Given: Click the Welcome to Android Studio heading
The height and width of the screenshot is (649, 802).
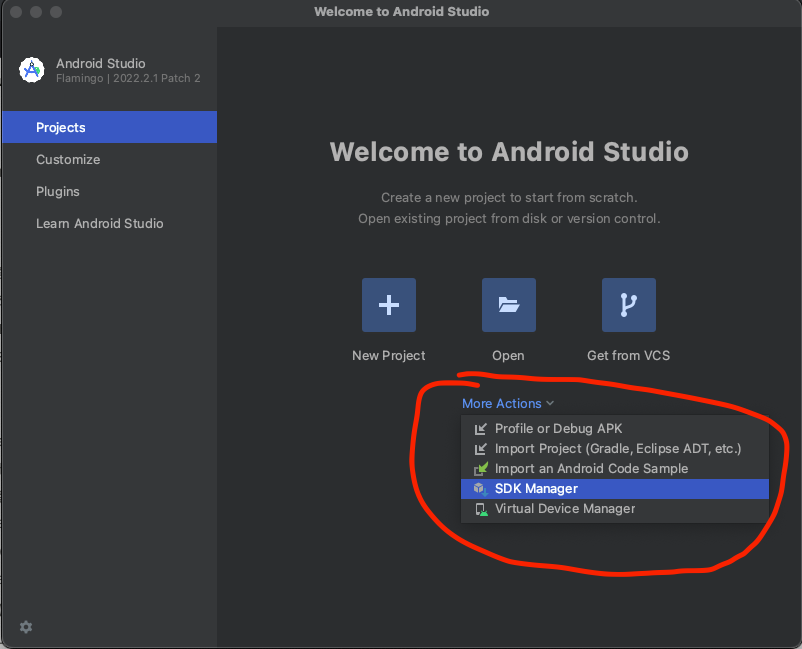Looking at the screenshot, I should coord(509,152).
